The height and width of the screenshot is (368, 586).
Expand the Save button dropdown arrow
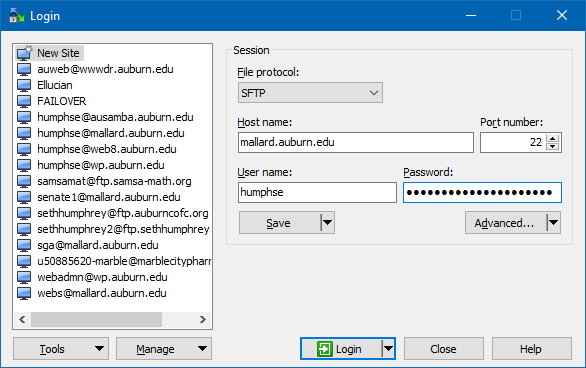(x=327, y=223)
